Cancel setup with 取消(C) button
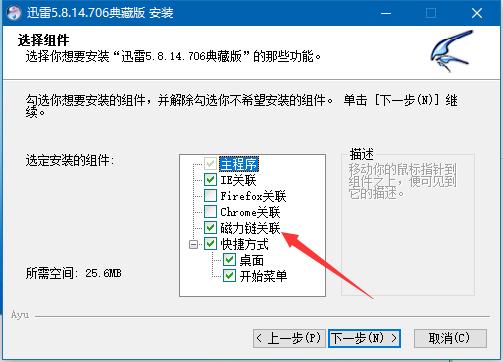The image size is (503, 362). 450,338
